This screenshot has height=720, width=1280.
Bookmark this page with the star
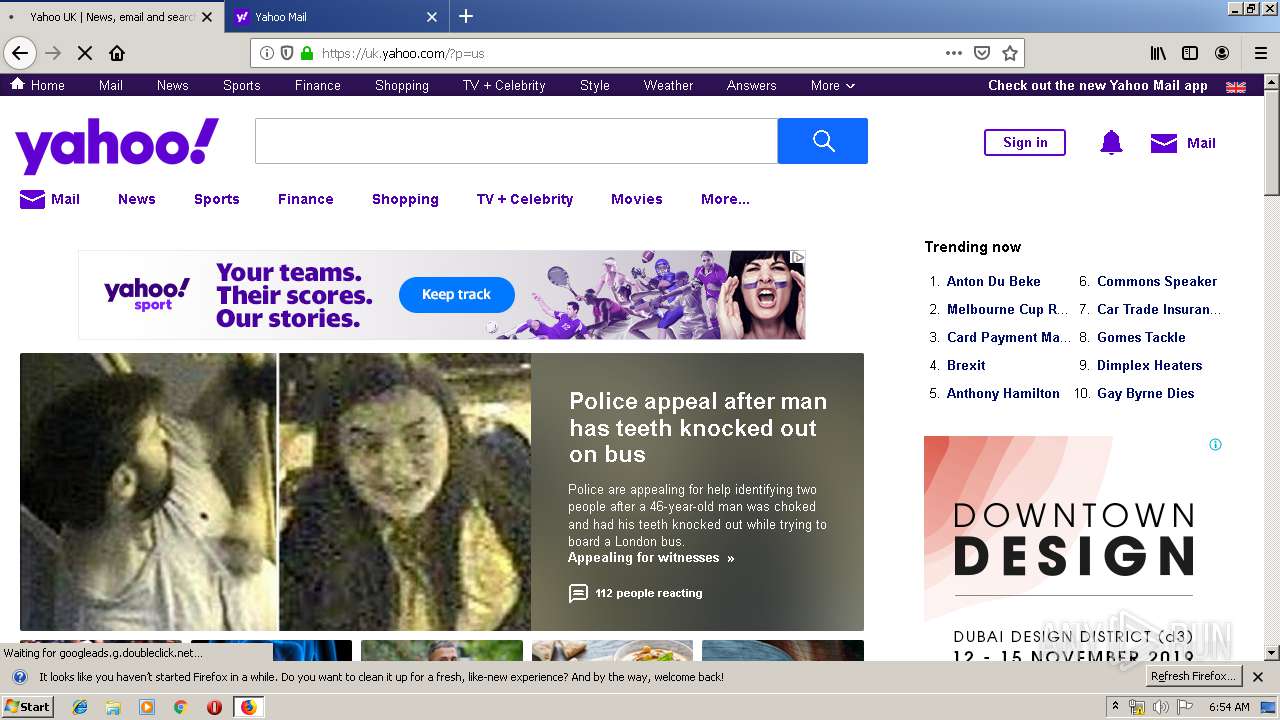click(x=1010, y=53)
